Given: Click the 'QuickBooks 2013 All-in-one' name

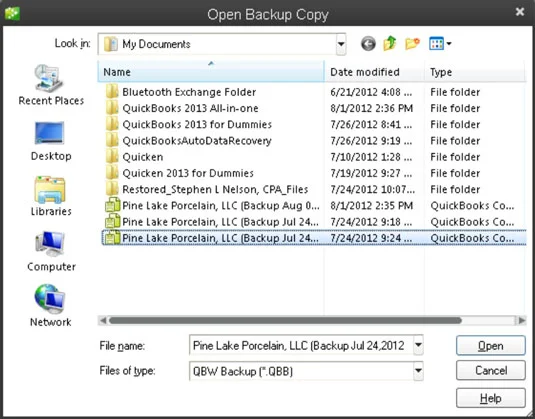Looking at the screenshot, I should 190,108.
